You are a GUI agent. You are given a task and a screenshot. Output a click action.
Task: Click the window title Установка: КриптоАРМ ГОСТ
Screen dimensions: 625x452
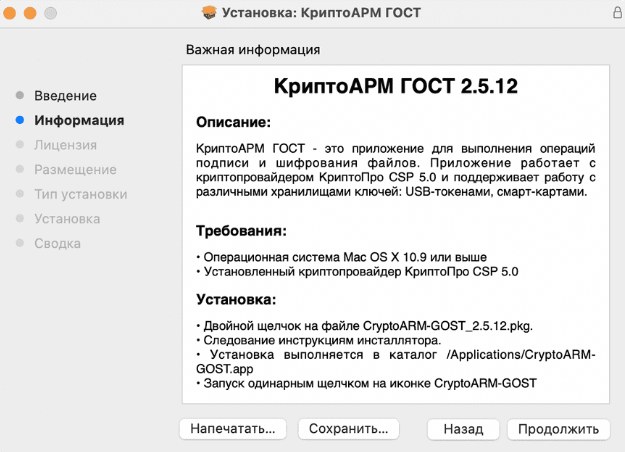click(x=321, y=13)
